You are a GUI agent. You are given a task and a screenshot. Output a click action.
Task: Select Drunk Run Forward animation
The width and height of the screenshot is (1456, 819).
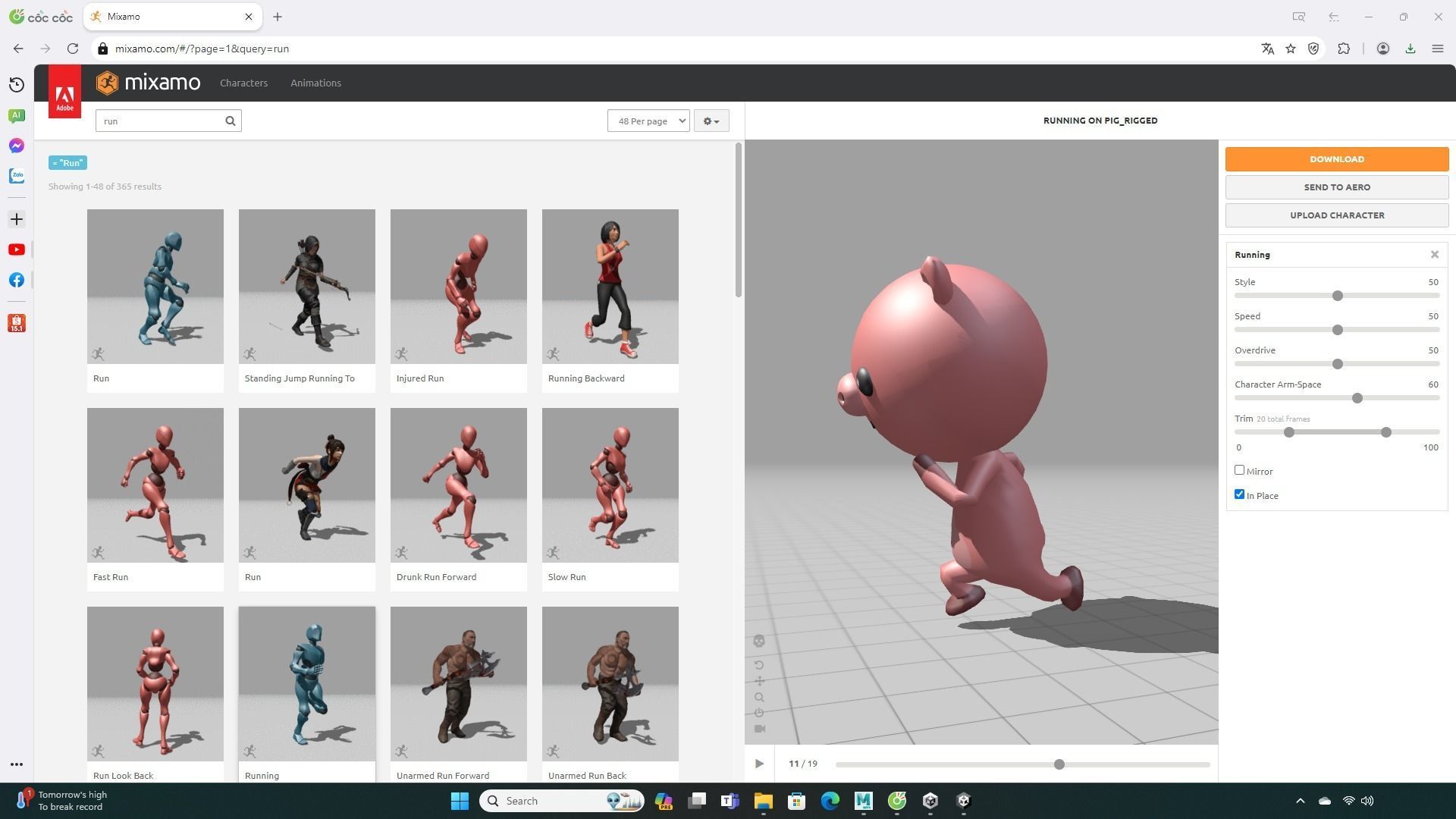tap(459, 500)
